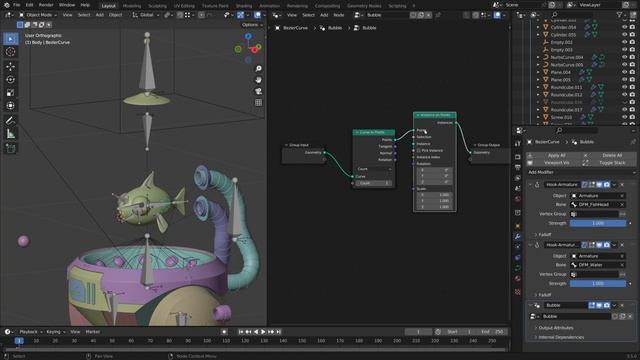Toggle render camera icon of NurbsCurve.004

click(x=632, y=57)
